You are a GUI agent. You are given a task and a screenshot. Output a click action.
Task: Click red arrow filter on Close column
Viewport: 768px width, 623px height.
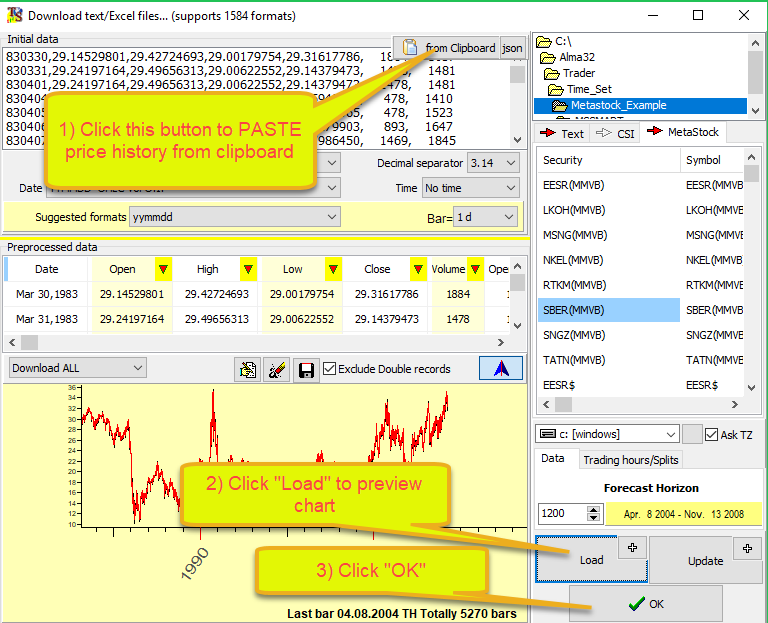(417, 269)
